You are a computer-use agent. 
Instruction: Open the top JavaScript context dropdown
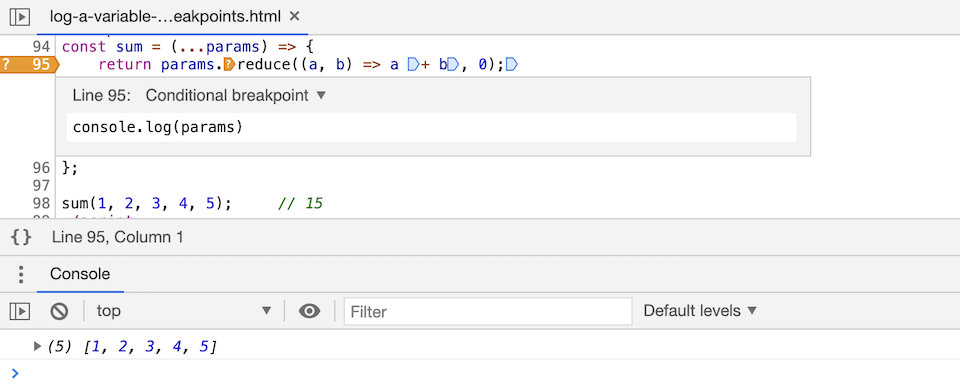coord(184,311)
